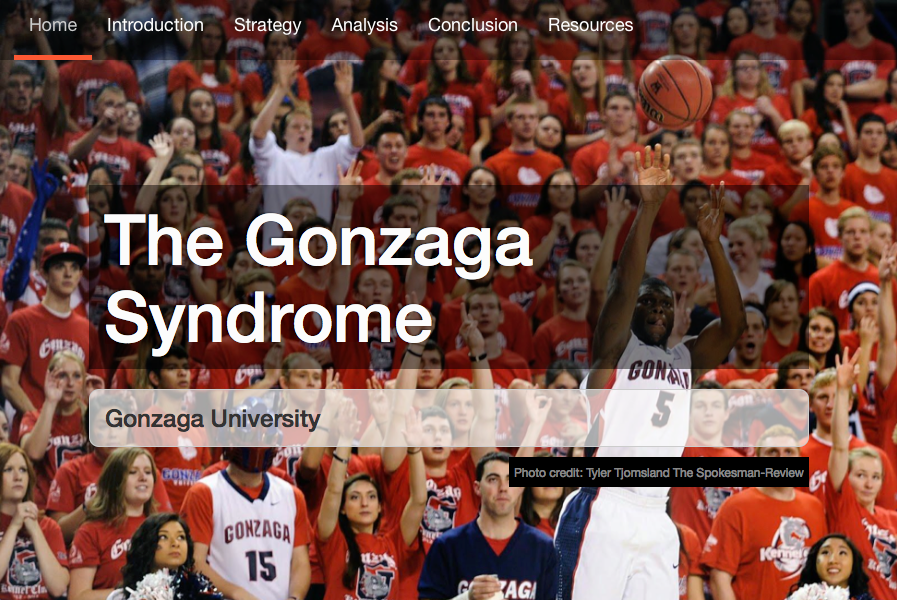The image size is (897, 600).
Task: Click the word The in the title
Action: tap(164, 241)
